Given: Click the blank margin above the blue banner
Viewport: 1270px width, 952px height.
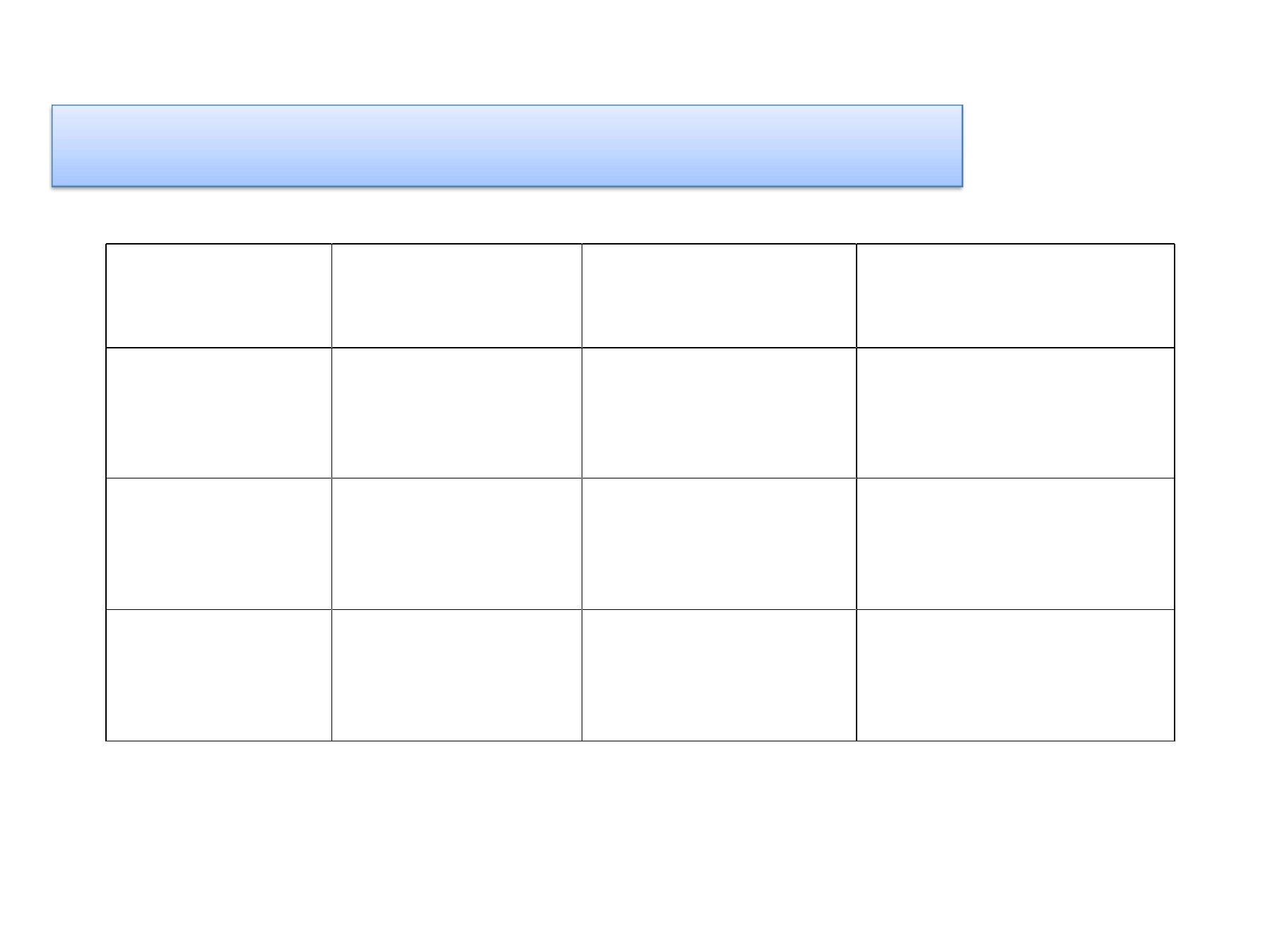Looking at the screenshot, I should (635, 51).
